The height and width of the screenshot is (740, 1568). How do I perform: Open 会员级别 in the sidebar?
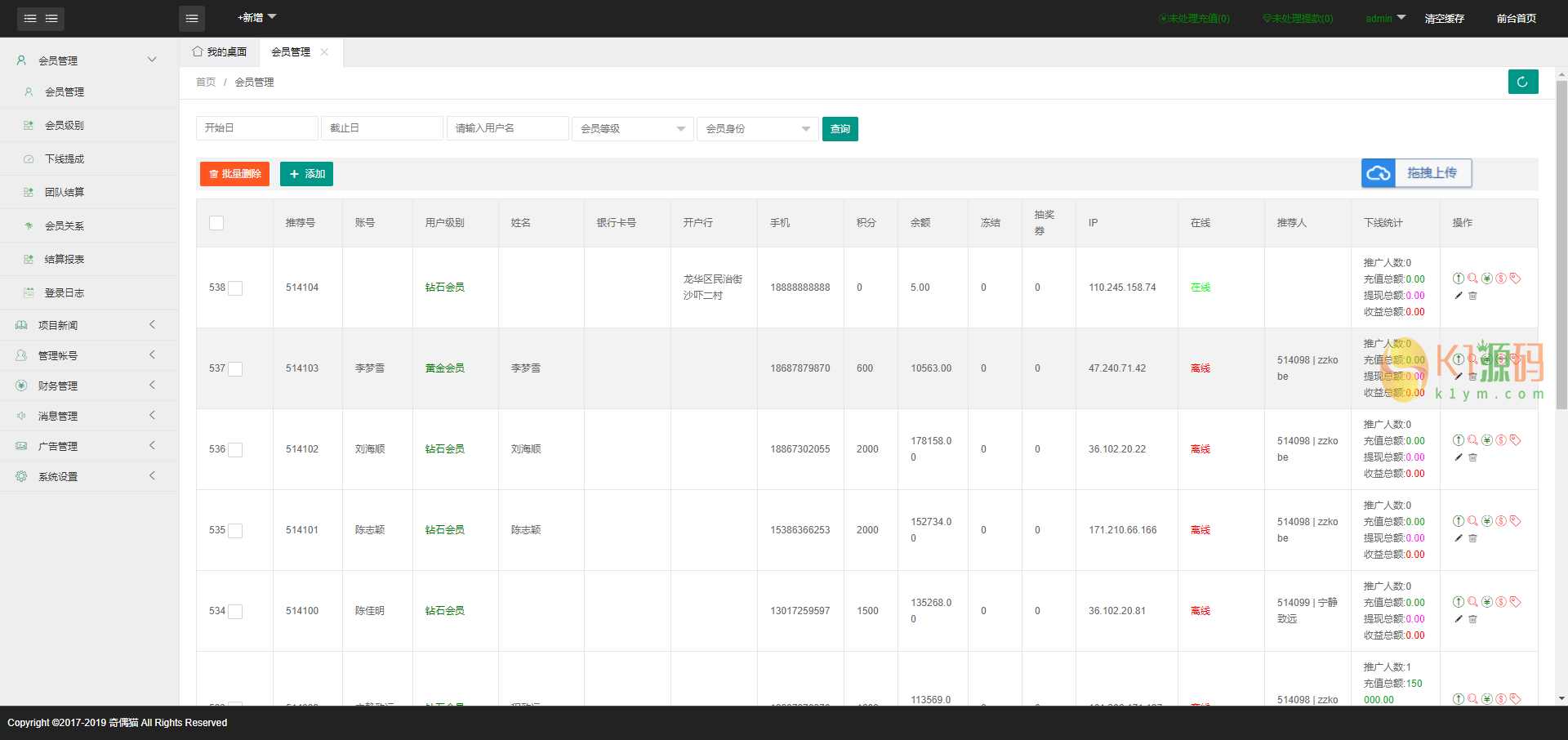[x=65, y=126]
